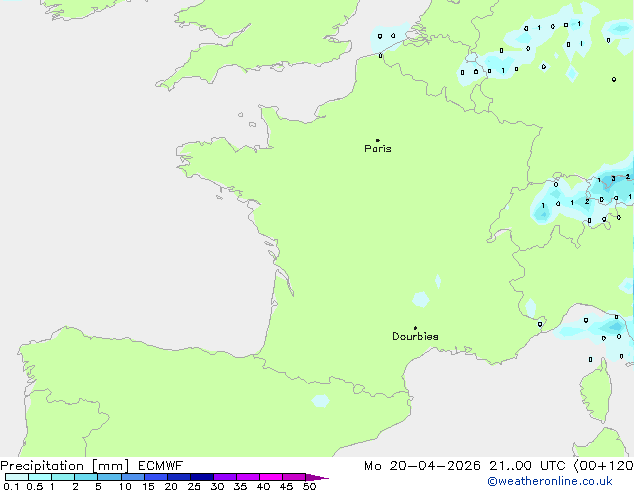Select the Paris location dot marker

pyautogui.click(x=378, y=140)
